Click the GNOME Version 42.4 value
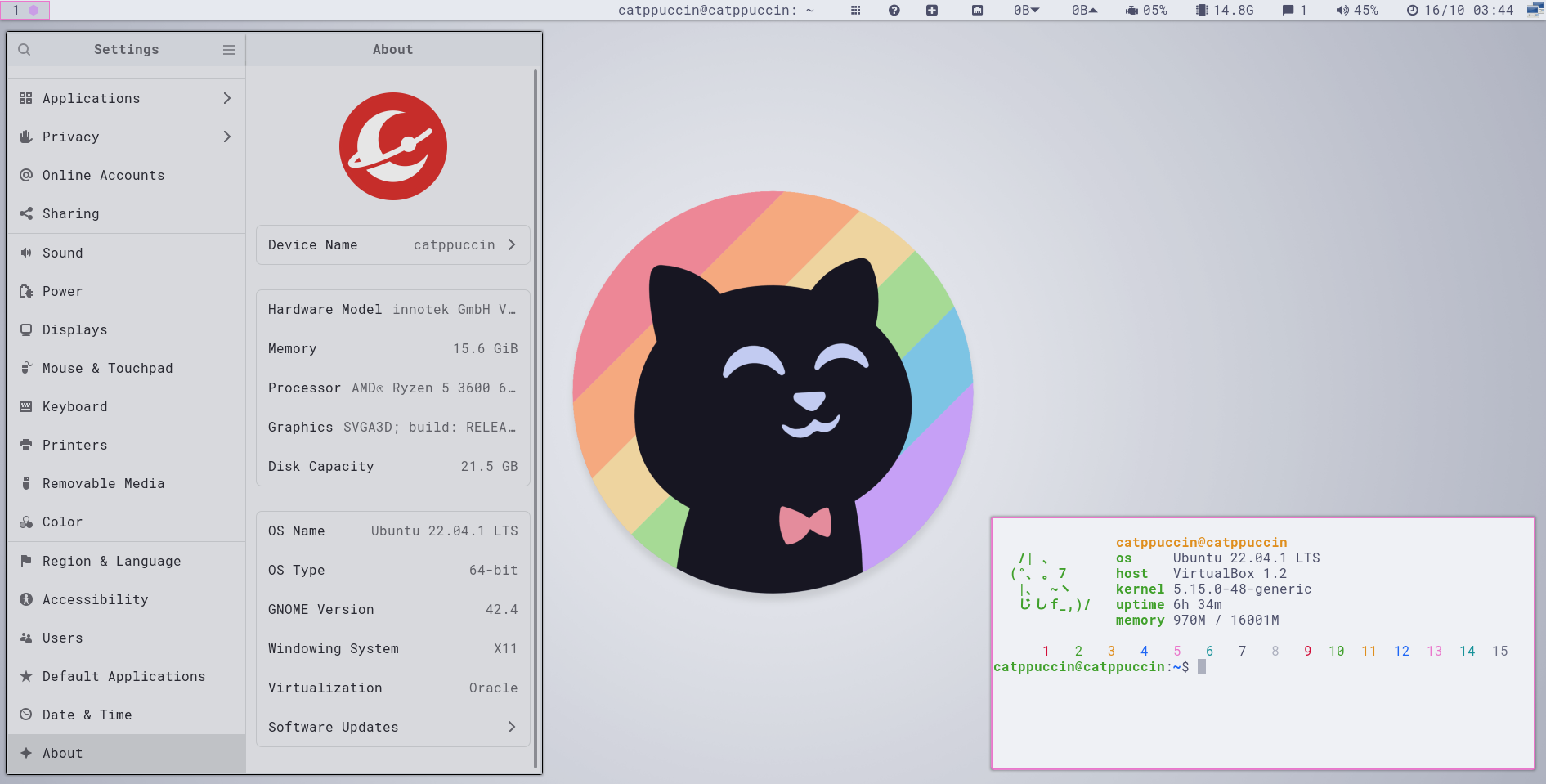This screenshot has width=1546, height=784. click(501, 609)
